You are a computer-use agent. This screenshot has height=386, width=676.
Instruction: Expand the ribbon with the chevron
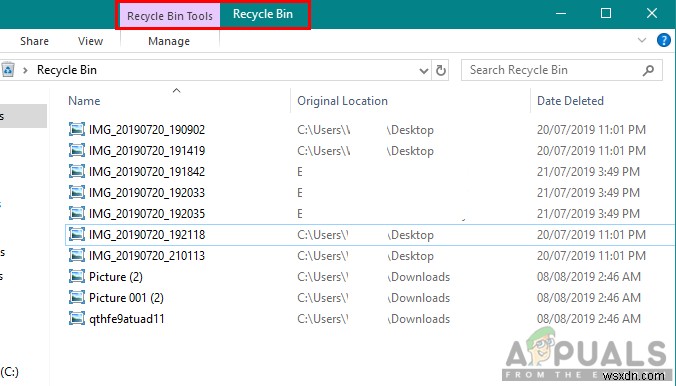click(642, 41)
